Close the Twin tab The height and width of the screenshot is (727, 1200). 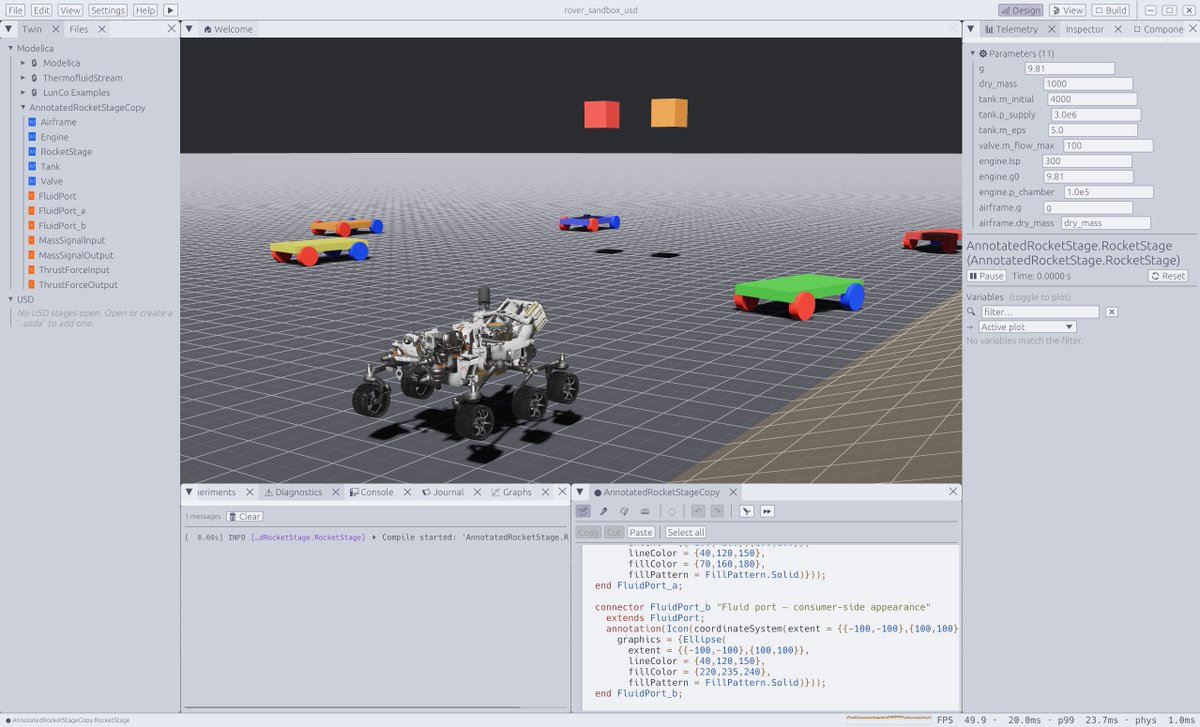coord(55,29)
